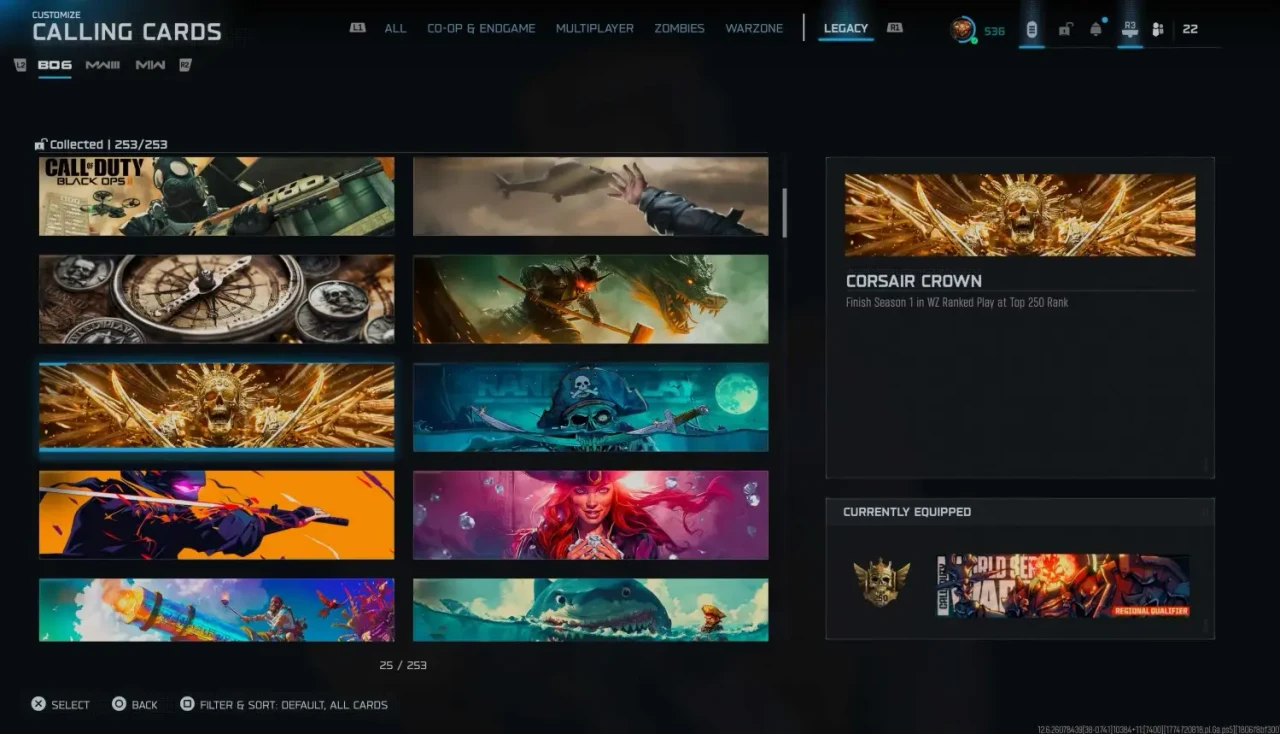Image resolution: width=1280 pixels, height=734 pixels.
Task: Click the Back button label
Action: 145,705
